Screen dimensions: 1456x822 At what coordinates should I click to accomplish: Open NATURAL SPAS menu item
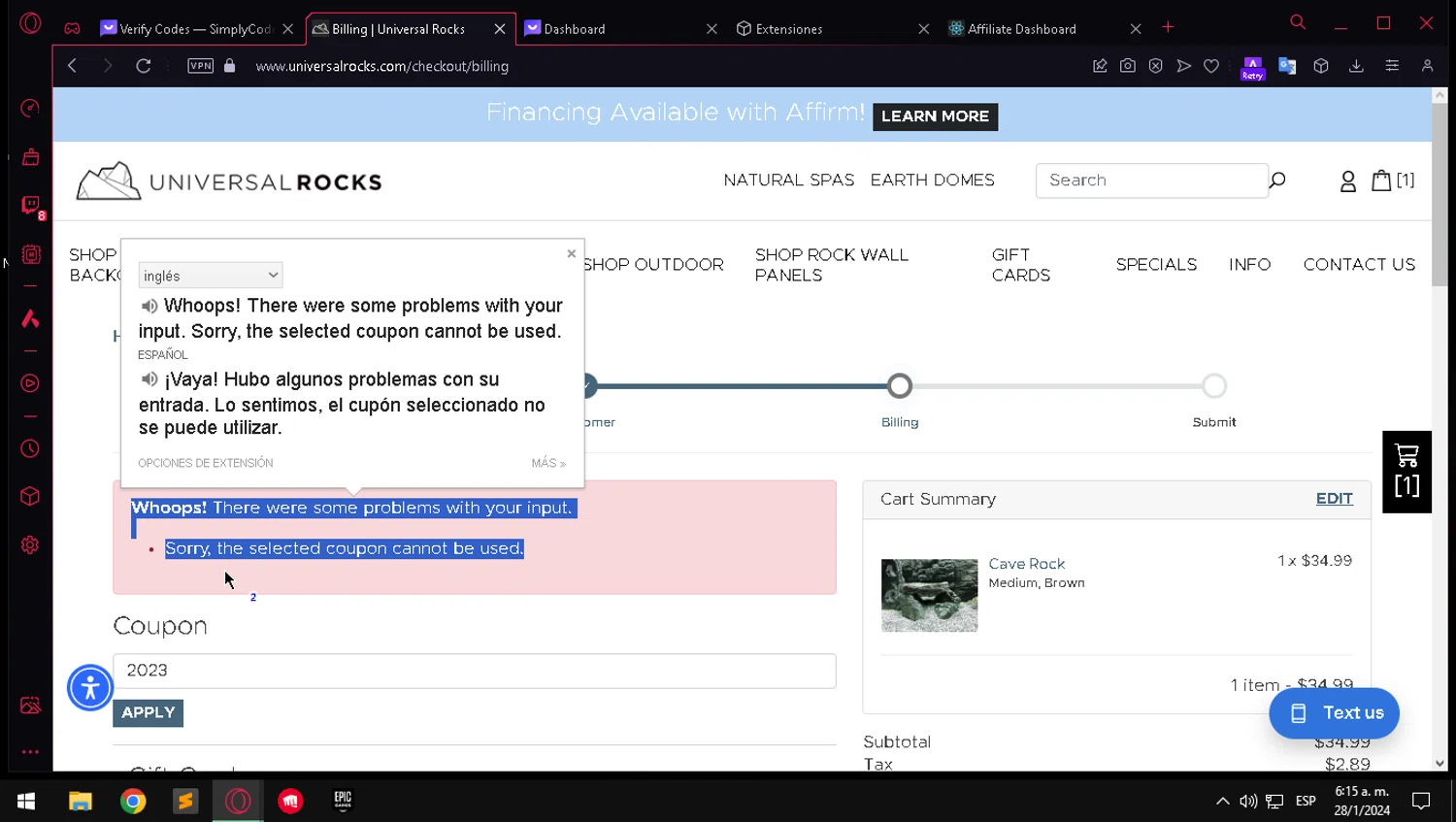click(789, 181)
